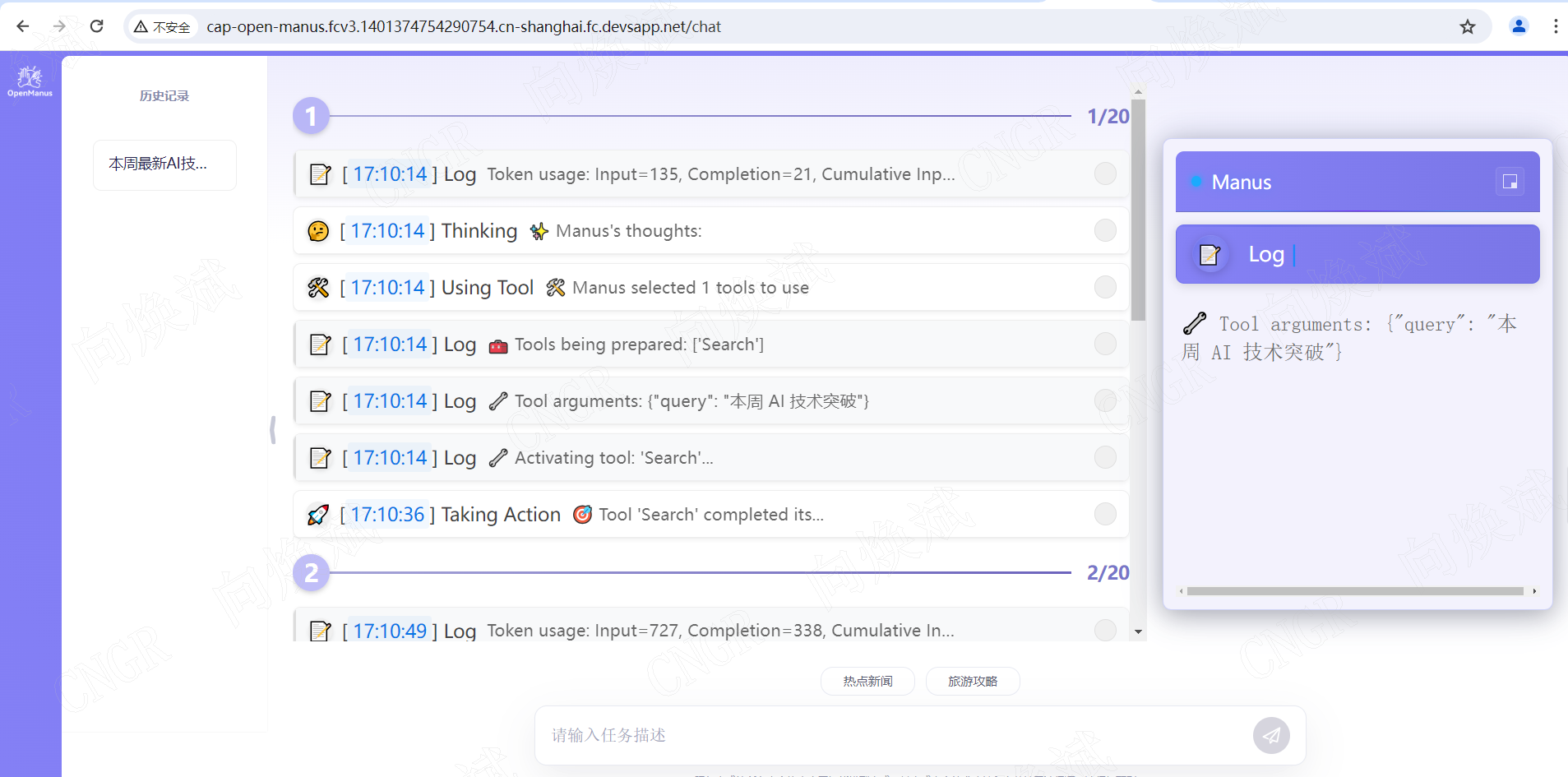This screenshot has height=777, width=1568.
Task: Click the send paper-plane button
Action: click(1271, 735)
